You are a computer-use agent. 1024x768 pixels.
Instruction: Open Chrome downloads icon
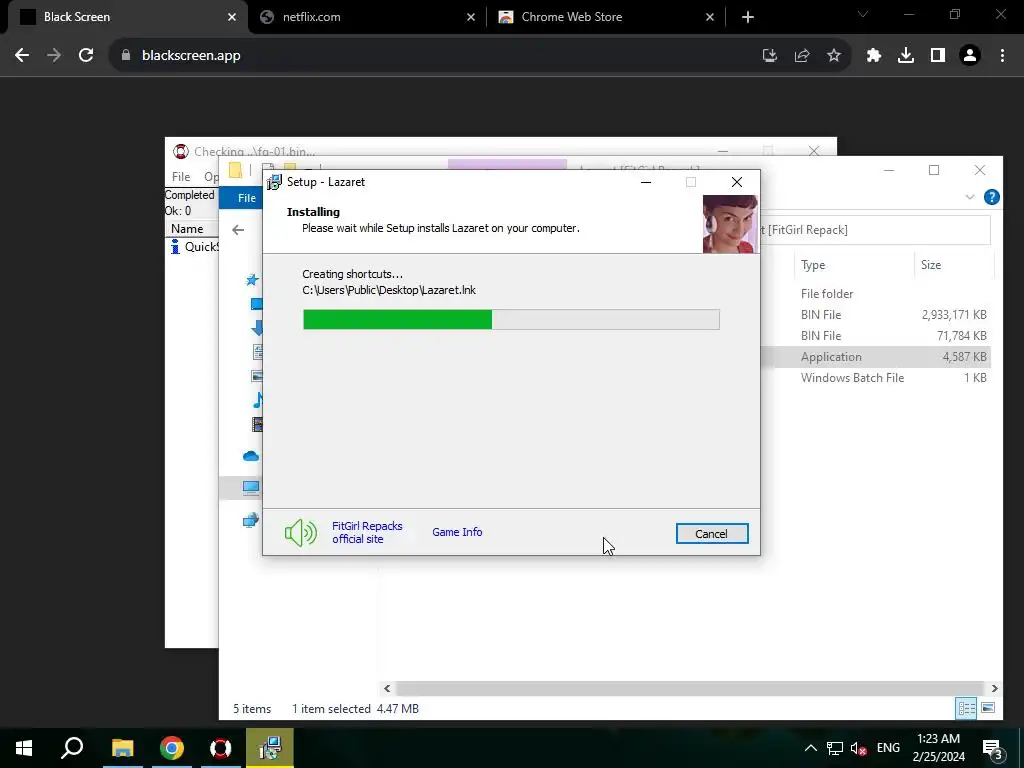click(x=906, y=56)
